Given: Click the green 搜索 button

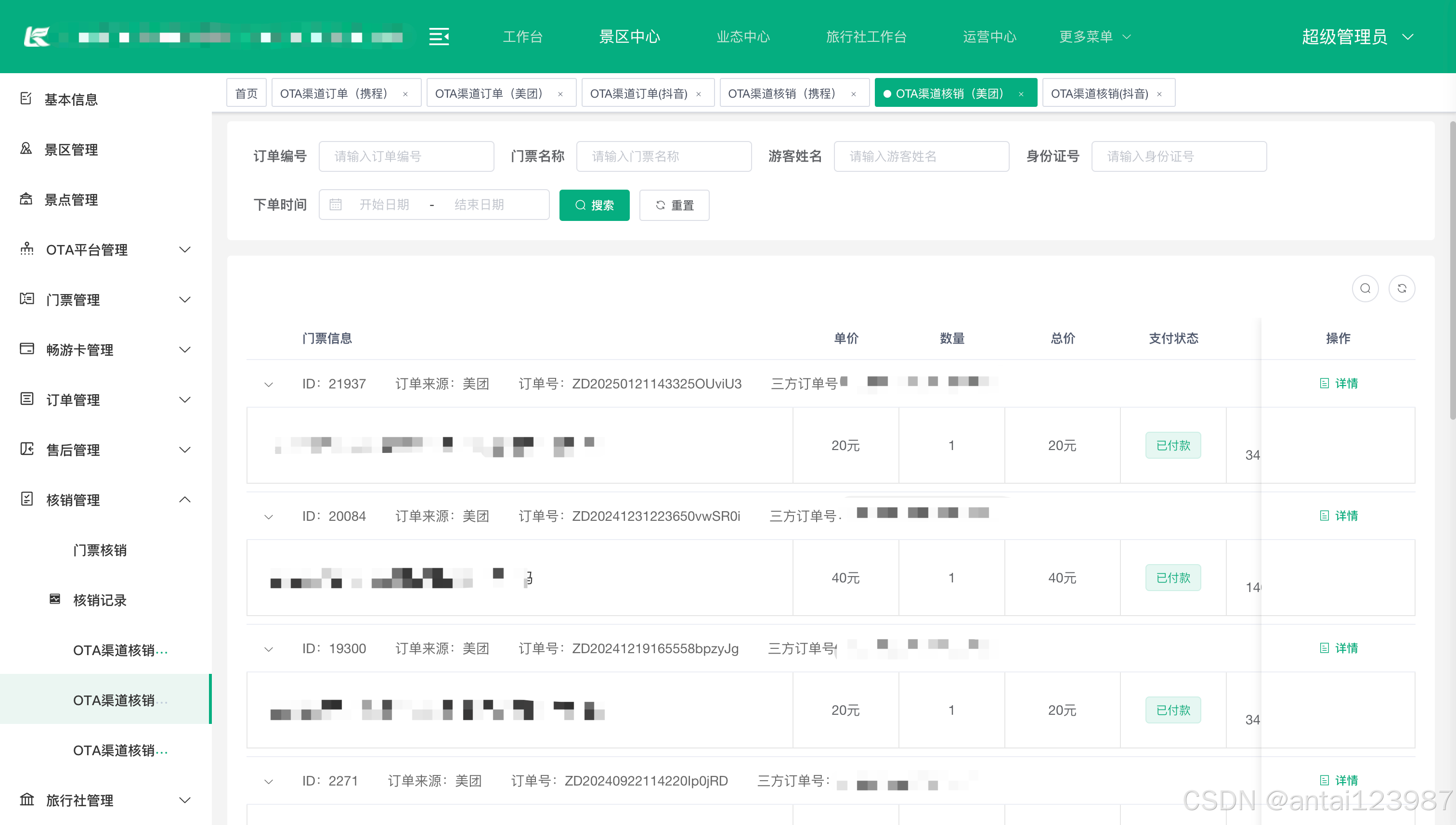Looking at the screenshot, I should [594, 205].
